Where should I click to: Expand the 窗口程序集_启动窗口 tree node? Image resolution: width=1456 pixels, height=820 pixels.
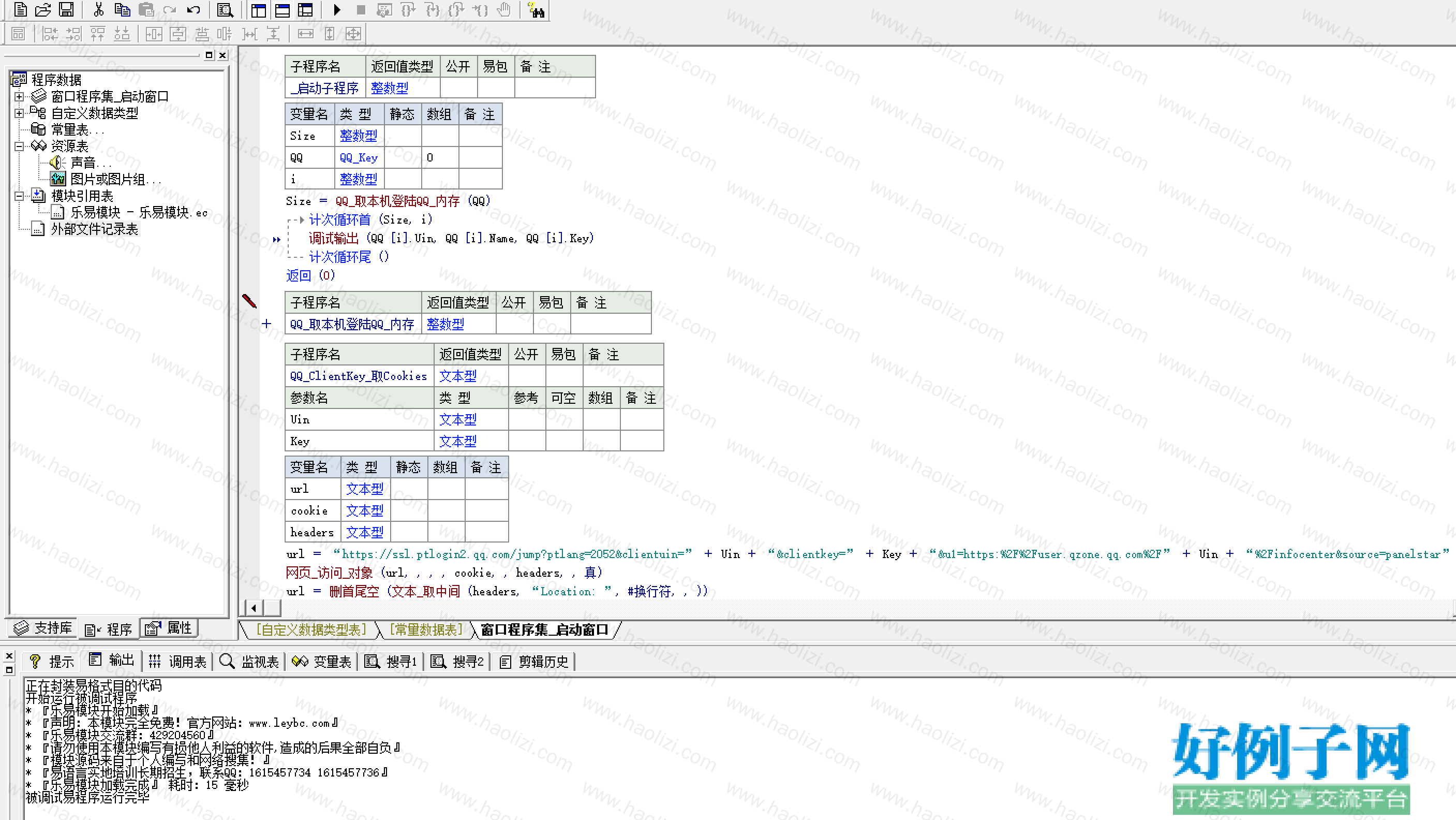(19, 97)
